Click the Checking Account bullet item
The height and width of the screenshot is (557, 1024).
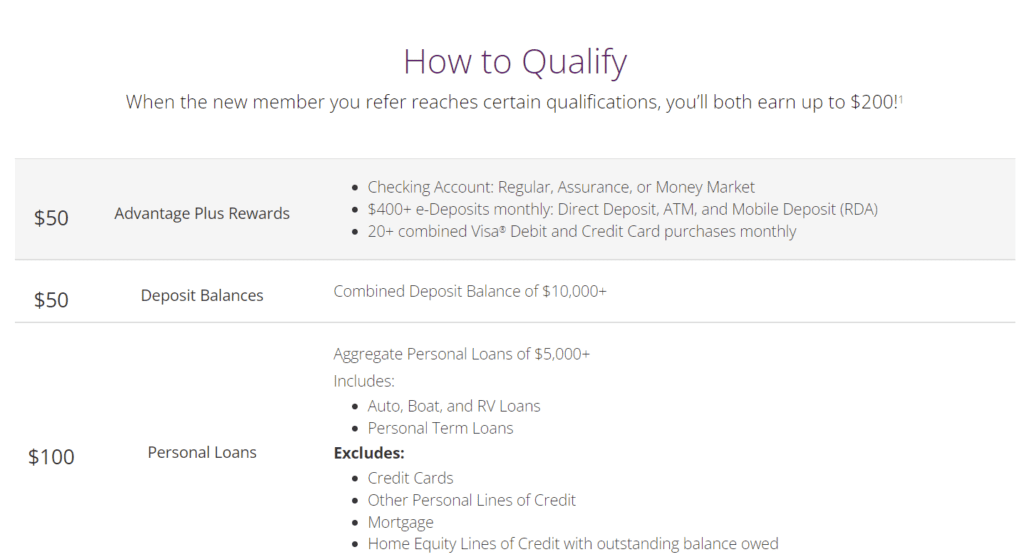coord(561,187)
